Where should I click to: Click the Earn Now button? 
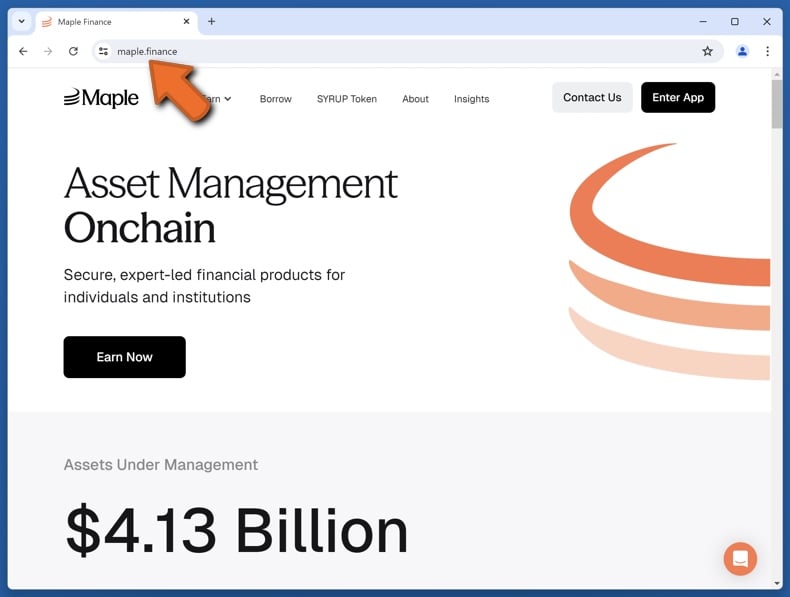[x=124, y=357]
